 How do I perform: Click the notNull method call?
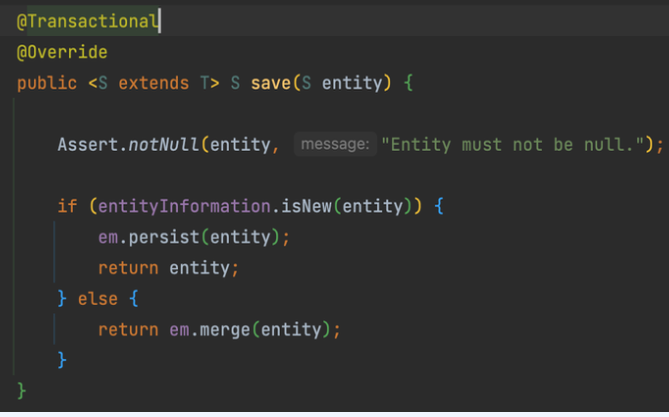pos(164,145)
